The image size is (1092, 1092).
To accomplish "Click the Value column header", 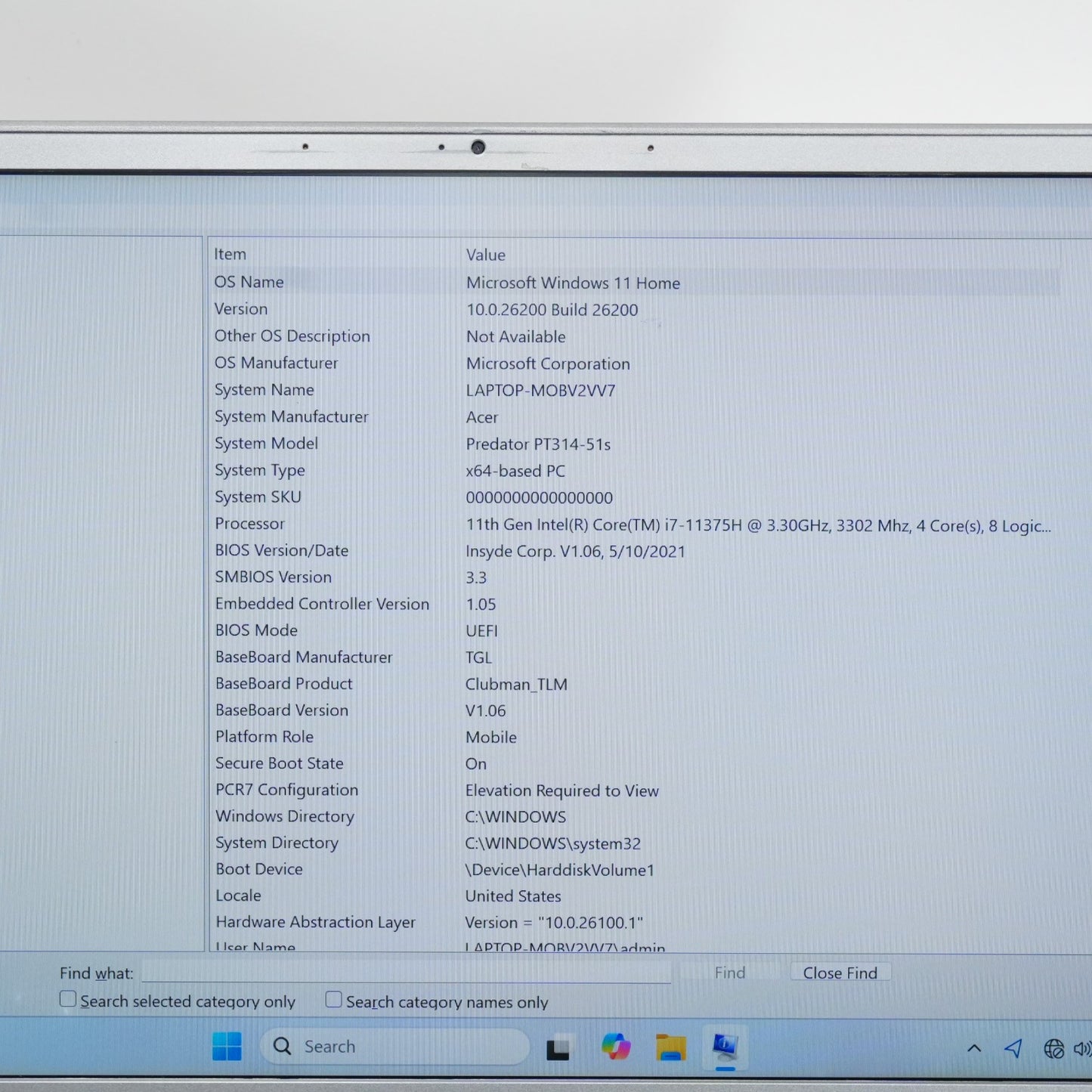I will click(x=486, y=255).
